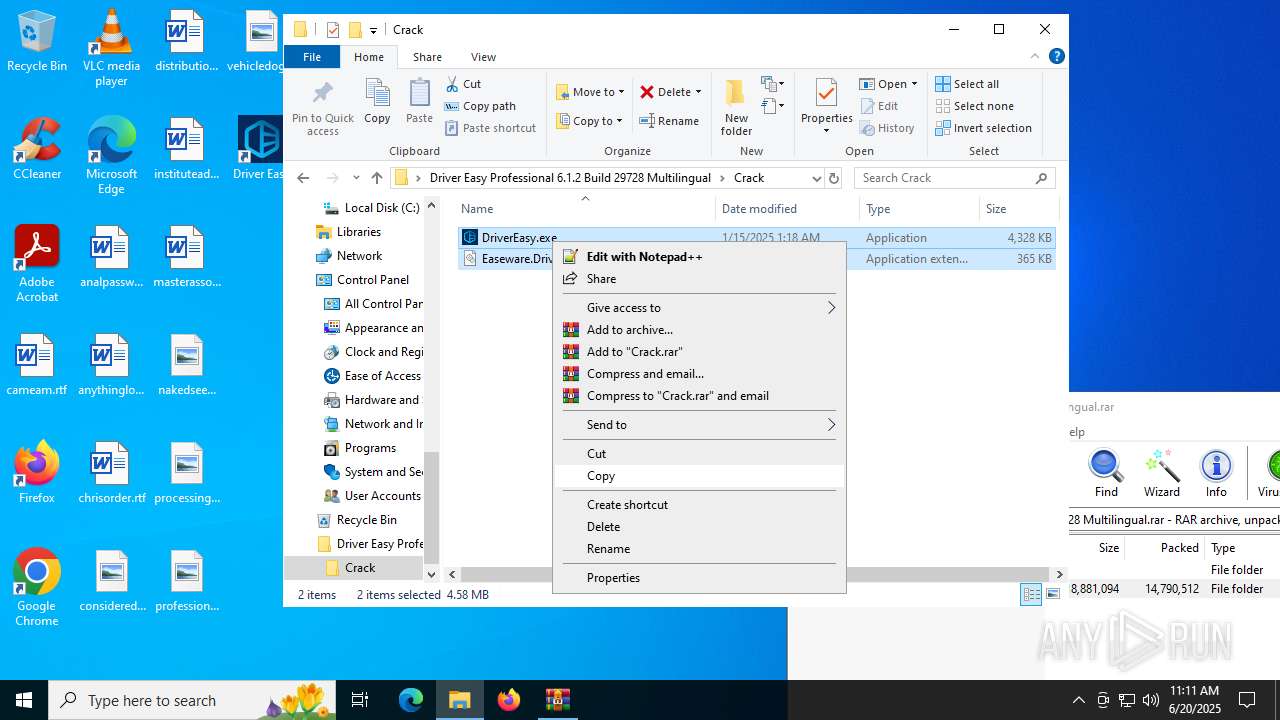
Task: Expand the Send to submenu
Action: (x=699, y=425)
